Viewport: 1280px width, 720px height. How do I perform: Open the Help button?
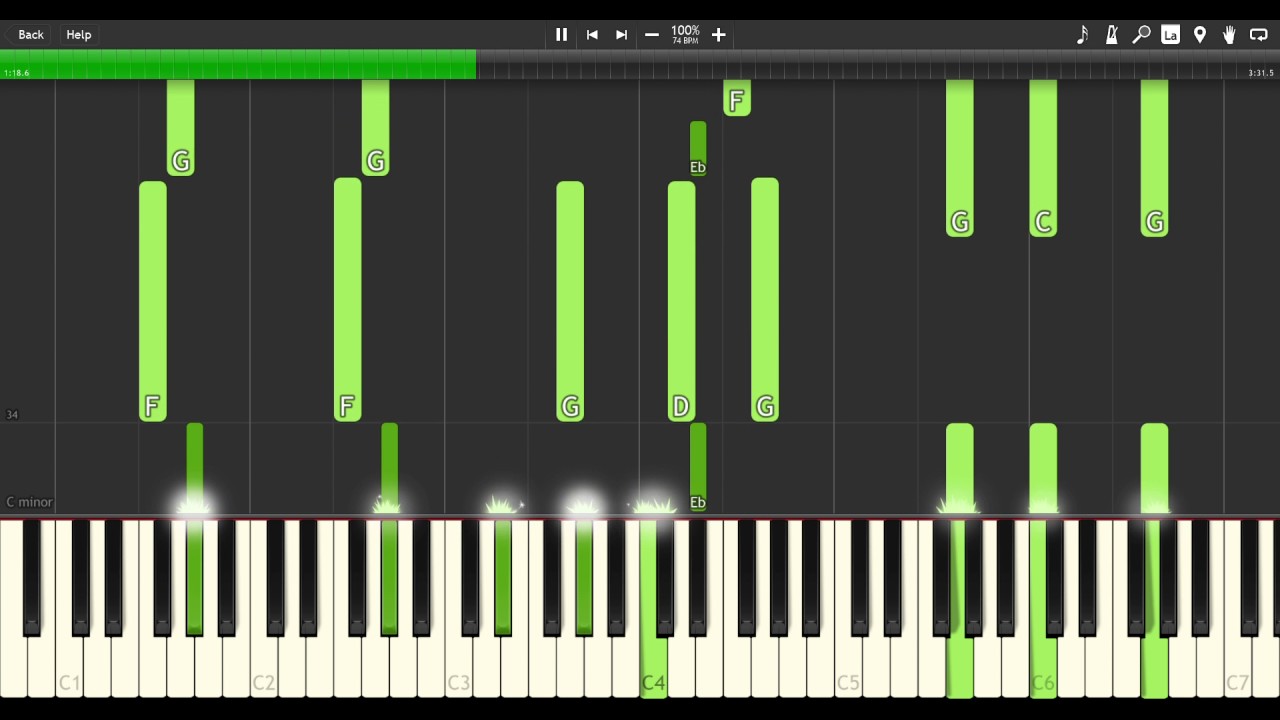tap(79, 34)
